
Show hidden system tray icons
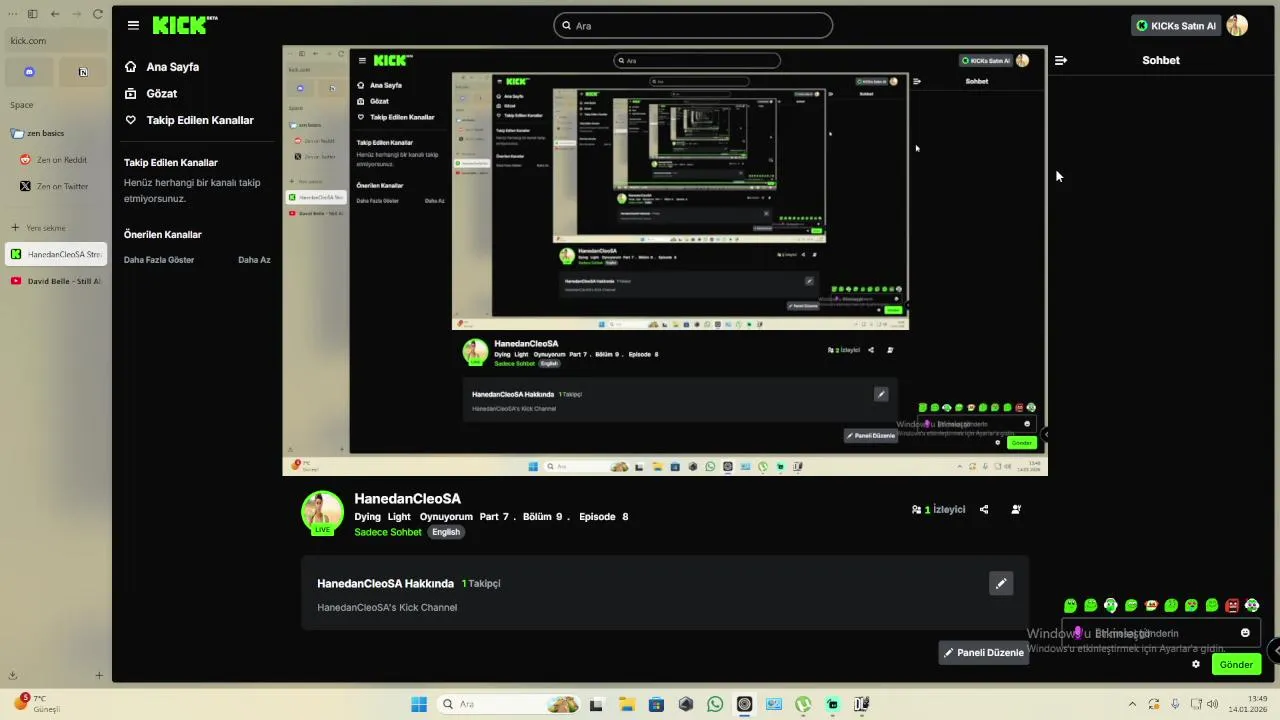[1132, 704]
